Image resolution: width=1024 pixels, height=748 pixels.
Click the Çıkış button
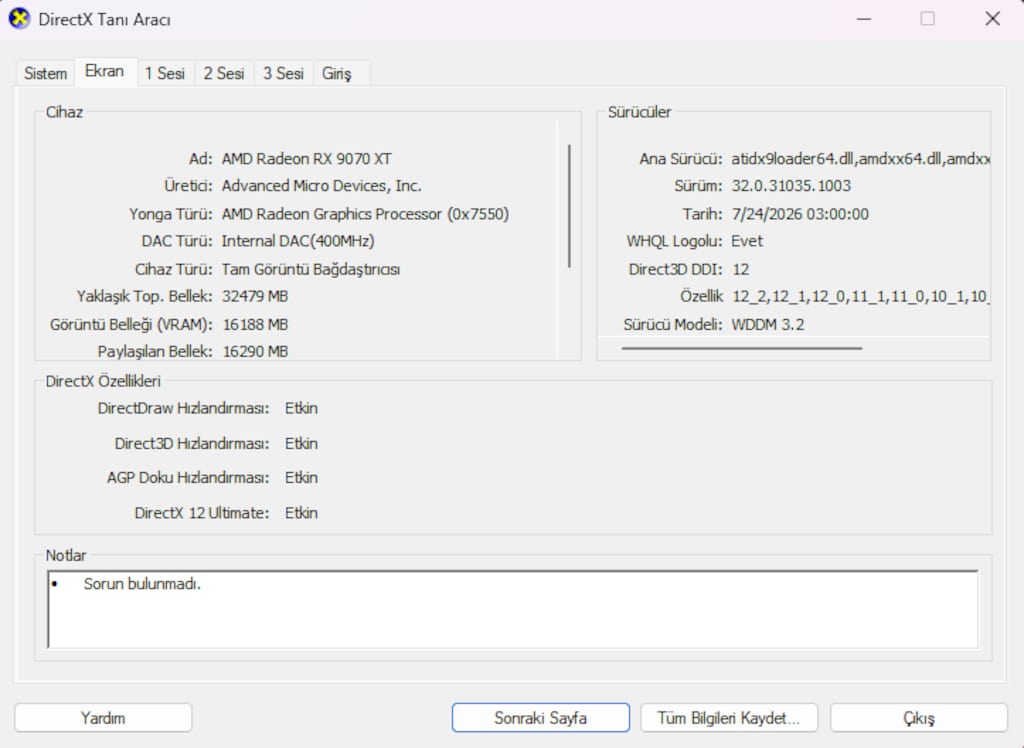coord(919,718)
